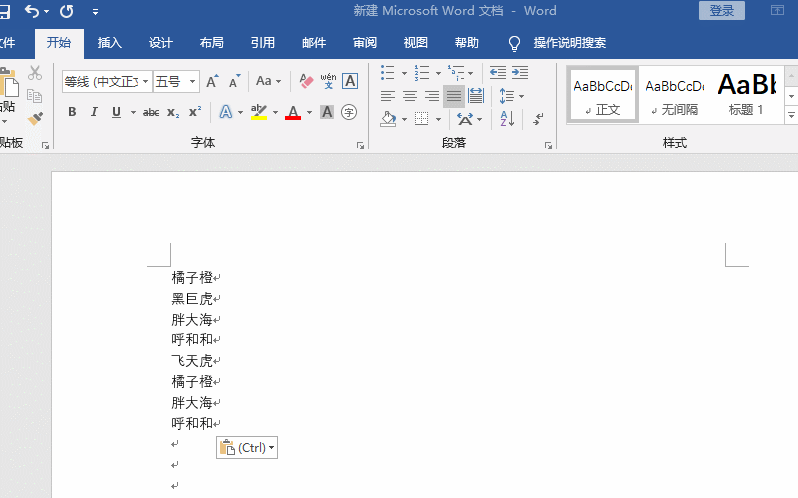The width and height of the screenshot is (798, 498).
Task: Increase font size with grow button
Action: 212,81
